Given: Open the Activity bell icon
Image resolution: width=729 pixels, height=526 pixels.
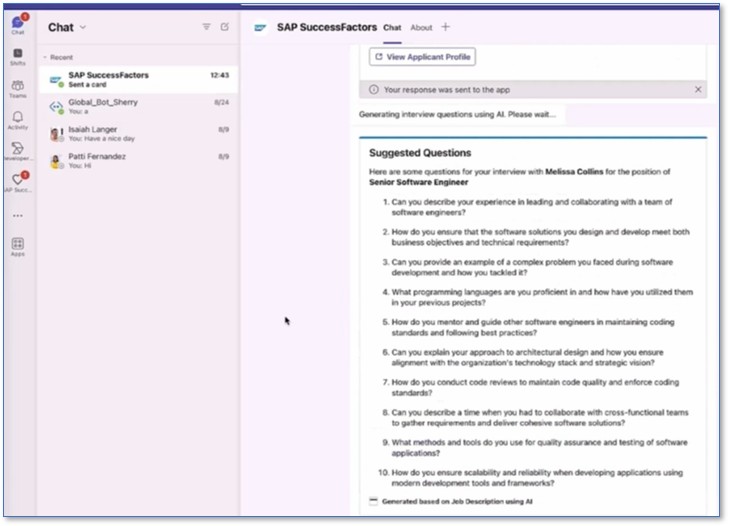Looking at the screenshot, I should (x=18, y=120).
